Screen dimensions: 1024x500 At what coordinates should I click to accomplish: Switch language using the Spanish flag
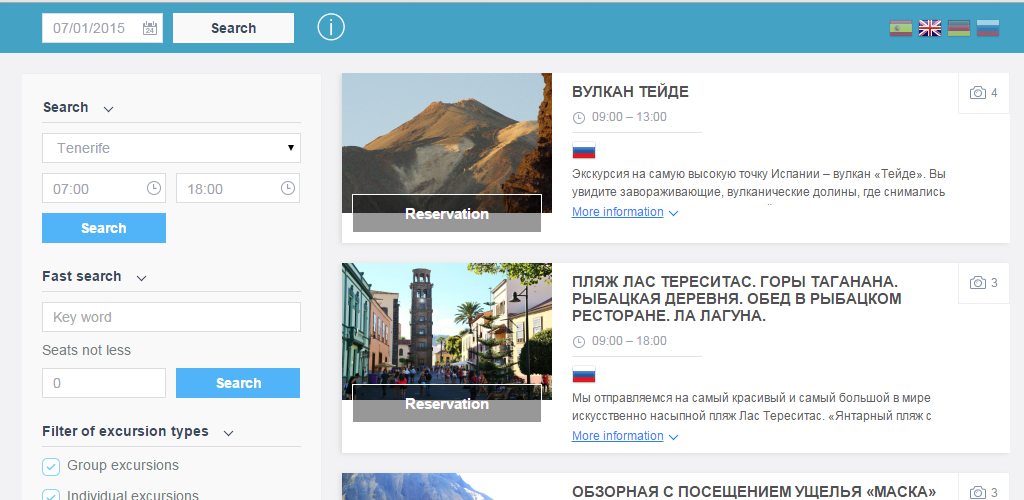click(900, 28)
